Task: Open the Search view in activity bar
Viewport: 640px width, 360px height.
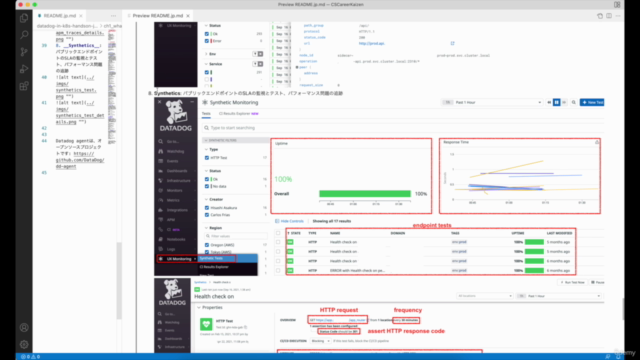Action: point(24,35)
